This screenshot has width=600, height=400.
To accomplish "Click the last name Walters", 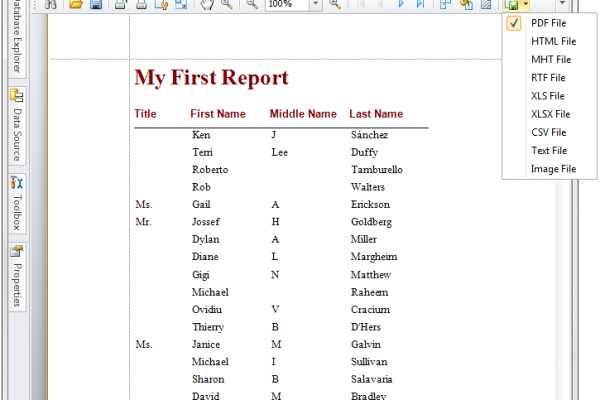I will click(x=368, y=187).
